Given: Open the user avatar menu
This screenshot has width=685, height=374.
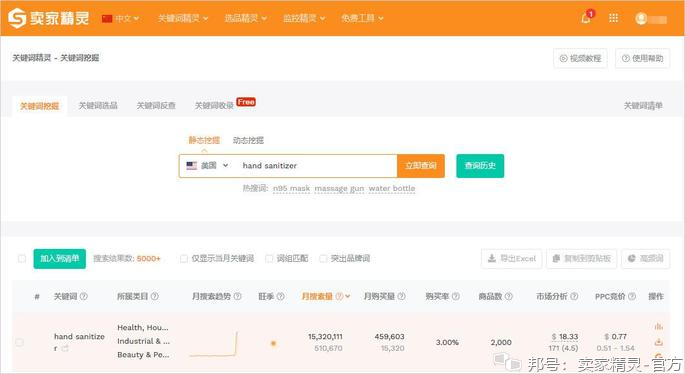Looking at the screenshot, I should pyautogui.click(x=641, y=18).
